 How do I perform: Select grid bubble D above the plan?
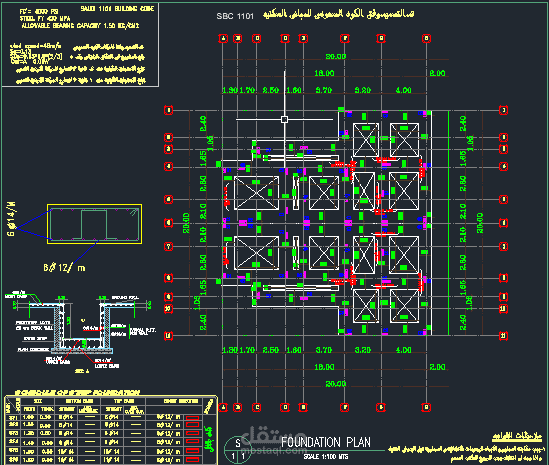pos(285,38)
